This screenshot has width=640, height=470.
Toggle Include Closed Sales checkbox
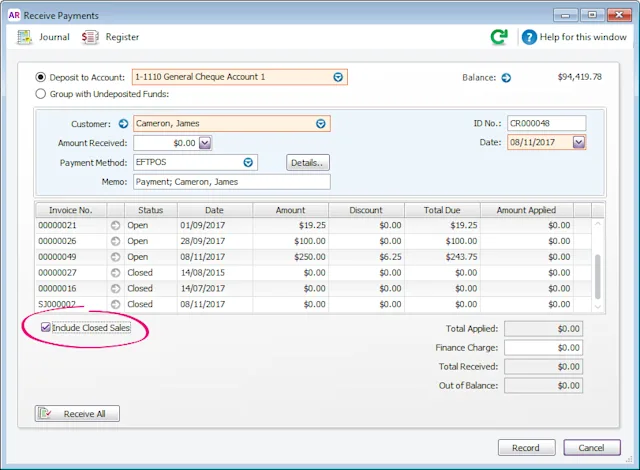coord(46,327)
